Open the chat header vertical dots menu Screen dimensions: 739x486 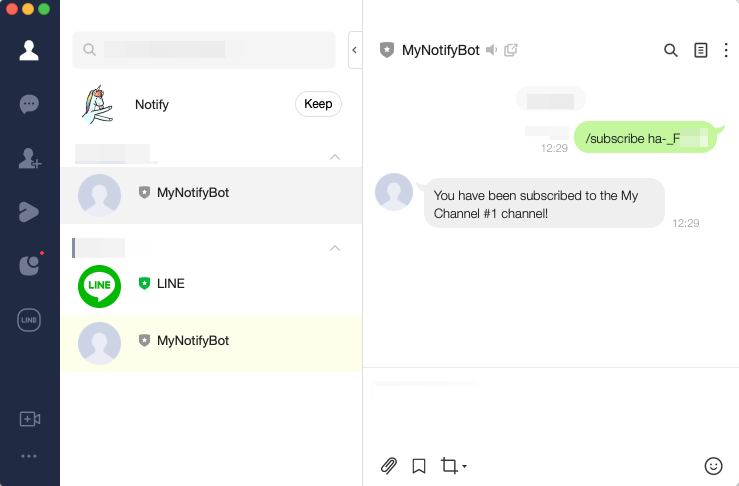coord(726,50)
